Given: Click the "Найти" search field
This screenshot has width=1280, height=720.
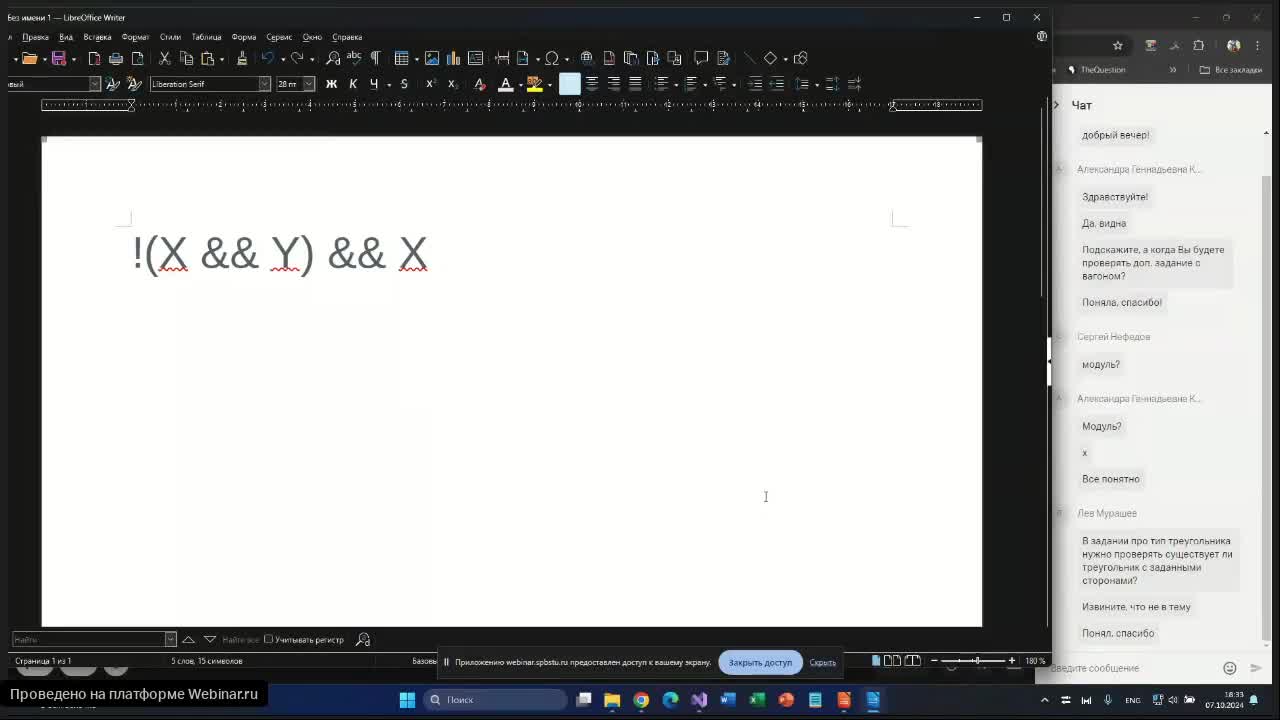Looking at the screenshot, I should [x=87, y=639].
